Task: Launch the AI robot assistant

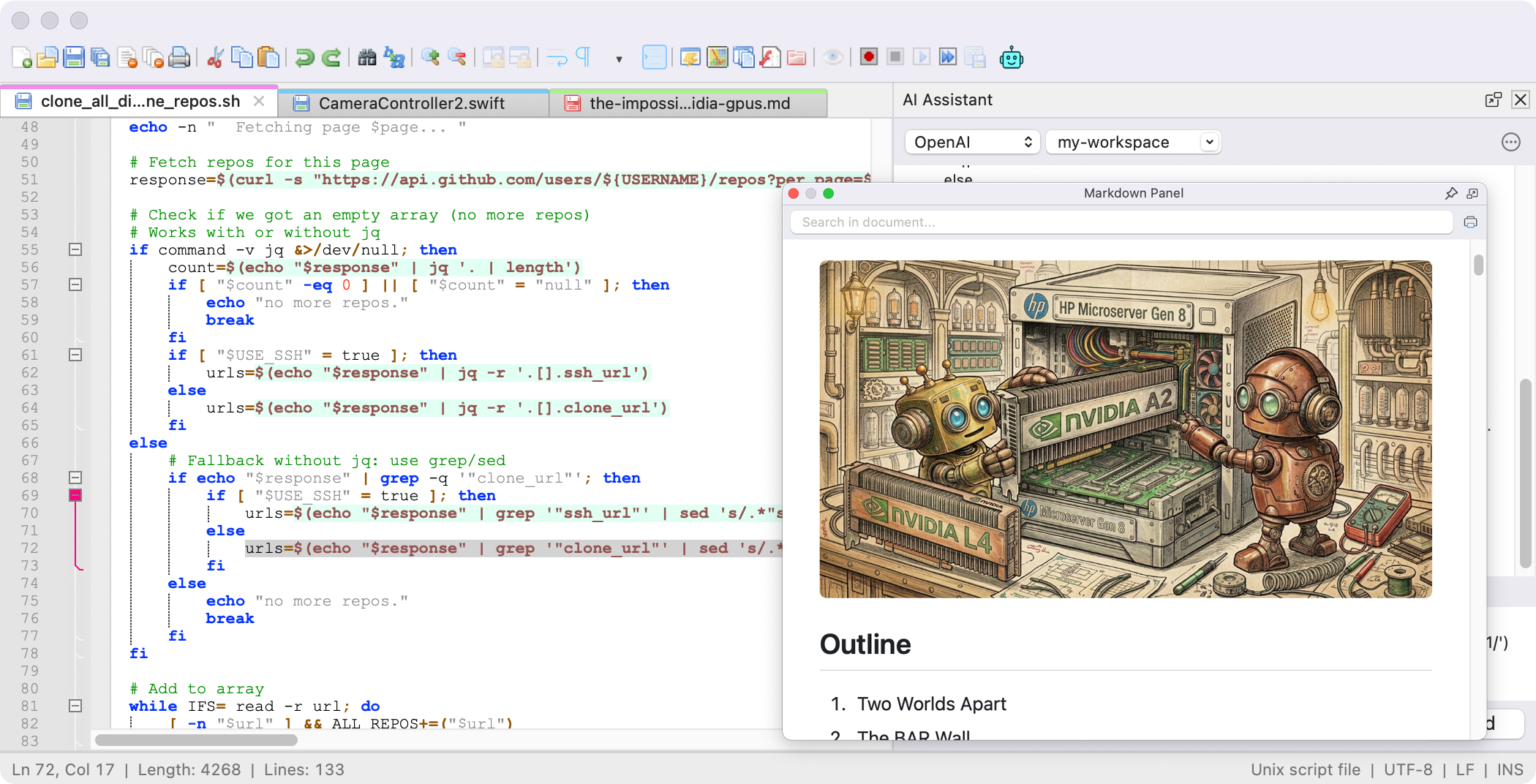Action: coord(1012,58)
